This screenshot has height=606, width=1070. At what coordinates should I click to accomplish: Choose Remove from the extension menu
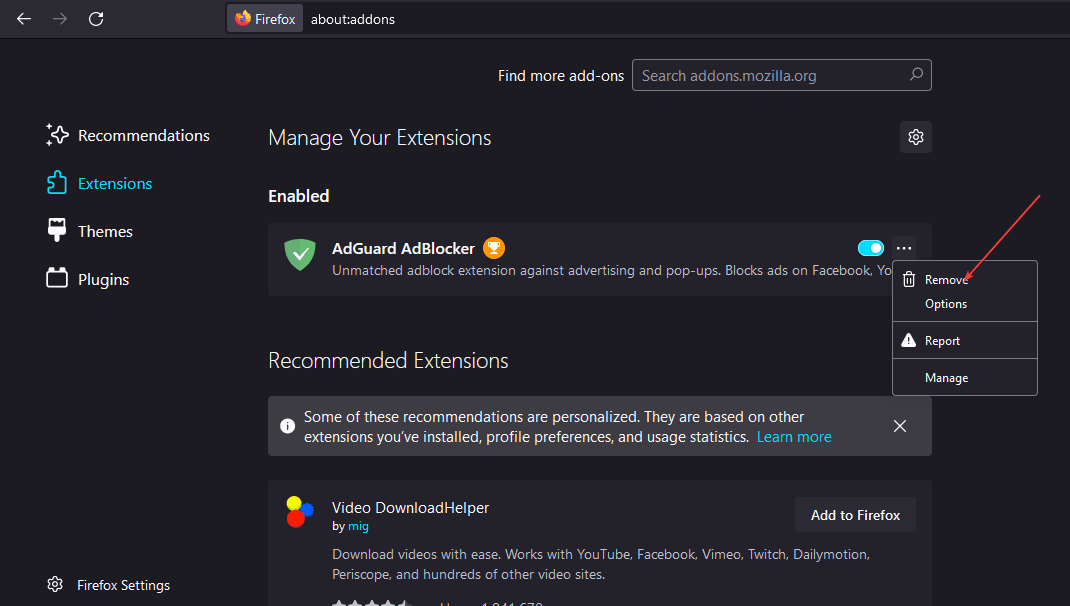coord(965,280)
